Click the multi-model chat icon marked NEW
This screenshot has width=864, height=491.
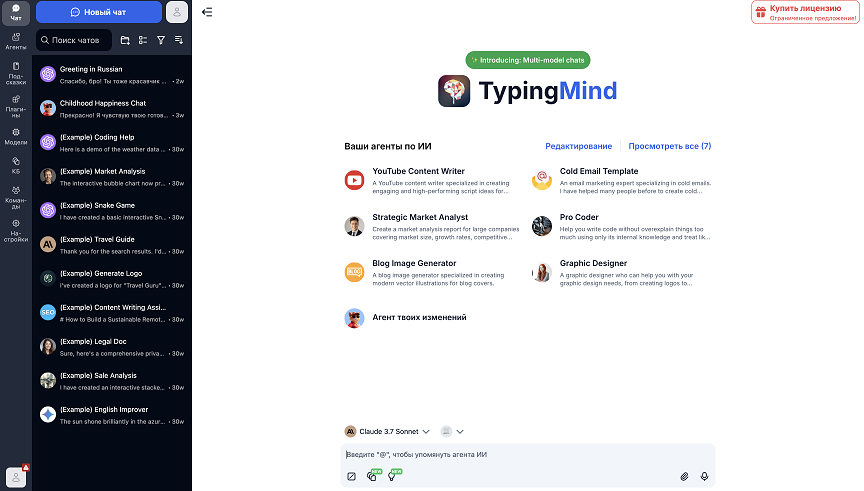tap(372, 477)
